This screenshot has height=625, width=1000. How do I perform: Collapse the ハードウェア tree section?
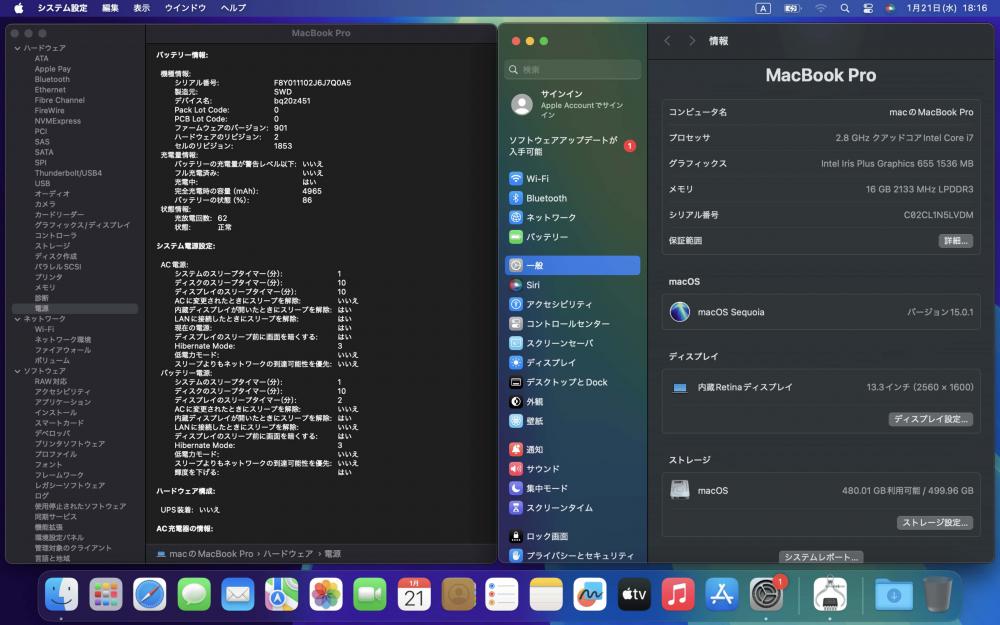(17, 48)
